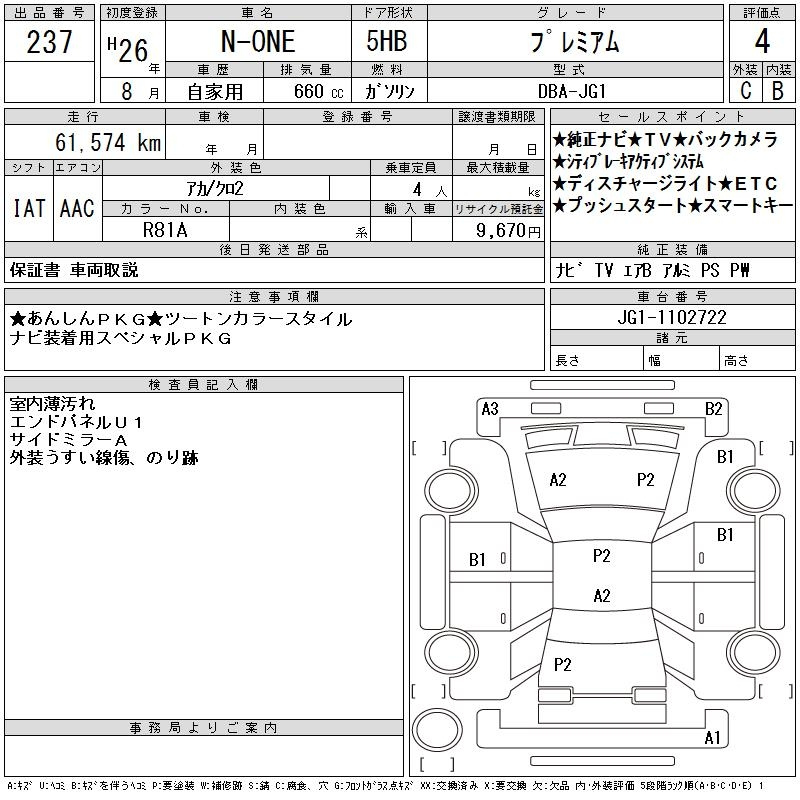Select the sales point "★プッシュスタート★スマートキー"

point(673,205)
